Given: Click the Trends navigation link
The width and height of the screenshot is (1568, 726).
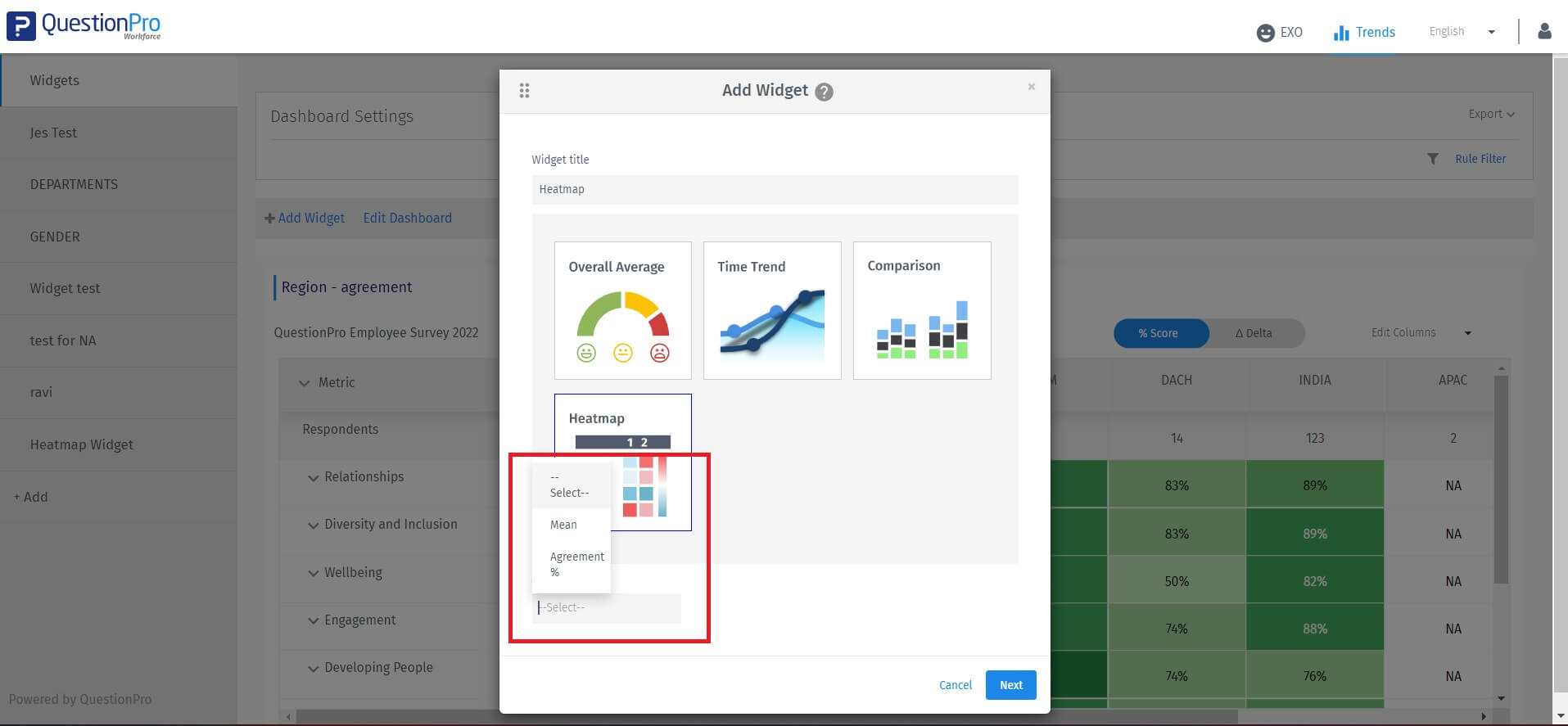Looking at the screenshot, I should (x=1375, y=32).
